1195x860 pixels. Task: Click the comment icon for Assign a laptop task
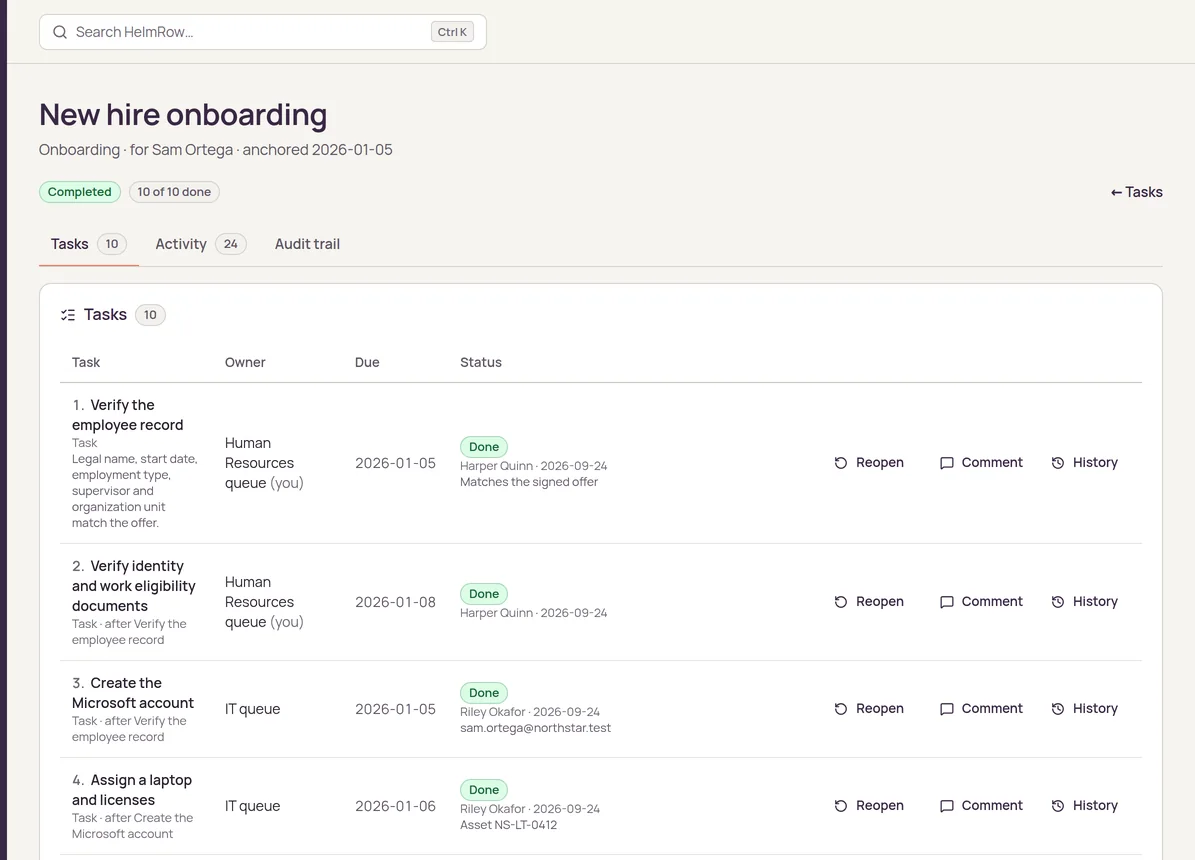[947, 806]
